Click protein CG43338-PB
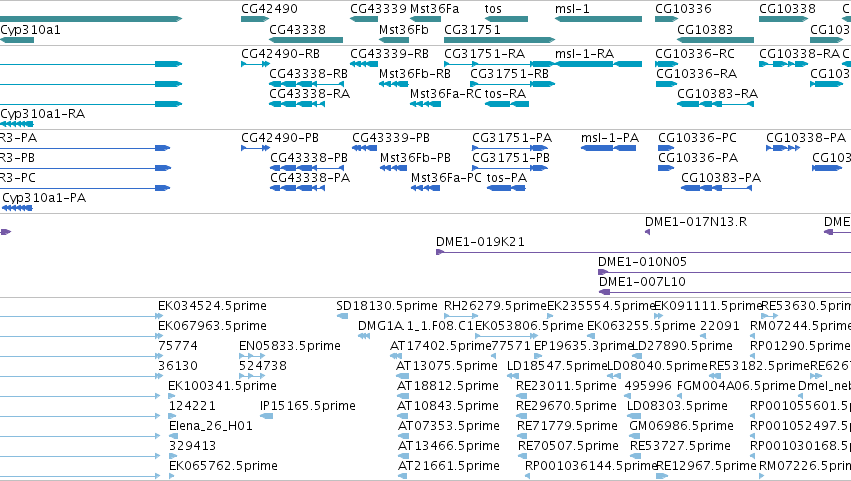The height and width of the screenshot is (481, 851). 309,158
